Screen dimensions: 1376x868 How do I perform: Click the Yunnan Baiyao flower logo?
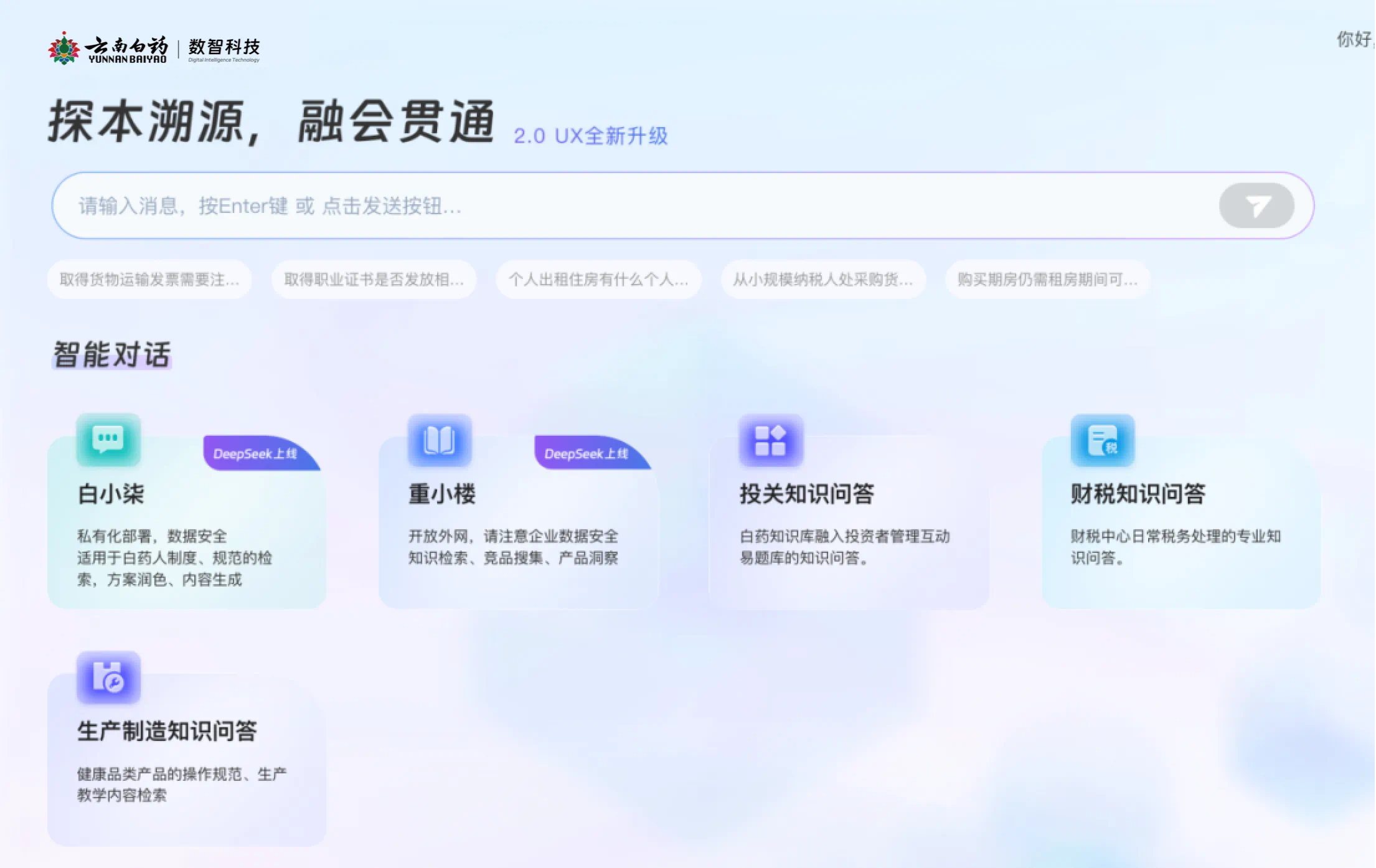click(x=64, y=49)
